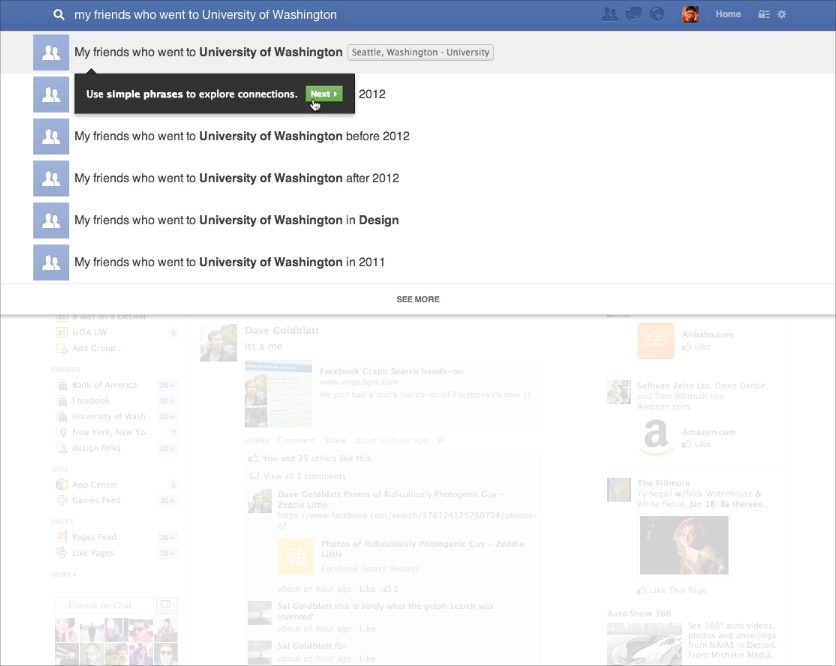
Task: Open friend requests icon in top bar
Action: 609,14
